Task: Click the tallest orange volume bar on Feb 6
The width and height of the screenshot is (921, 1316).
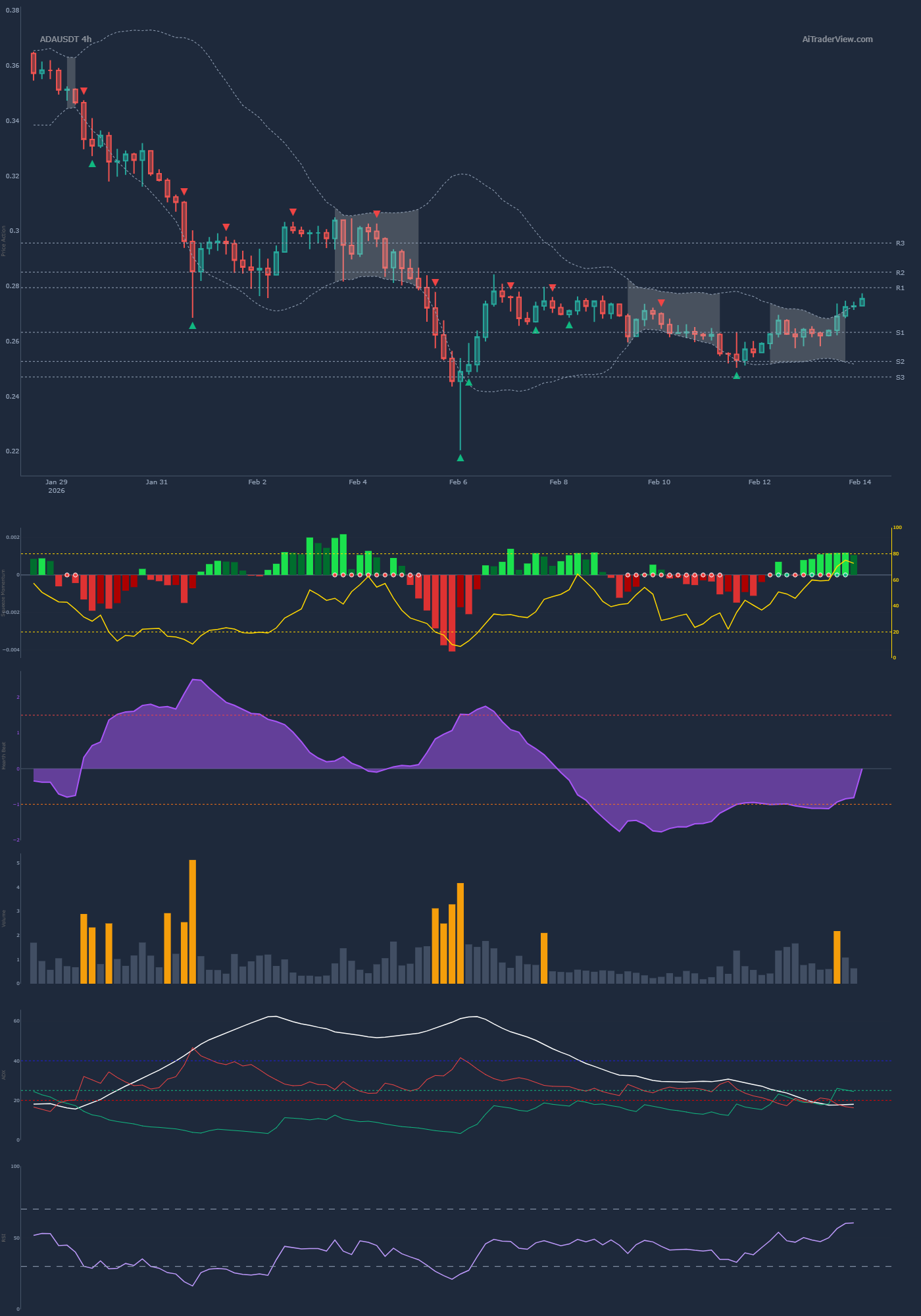Action: pos(460,933)
